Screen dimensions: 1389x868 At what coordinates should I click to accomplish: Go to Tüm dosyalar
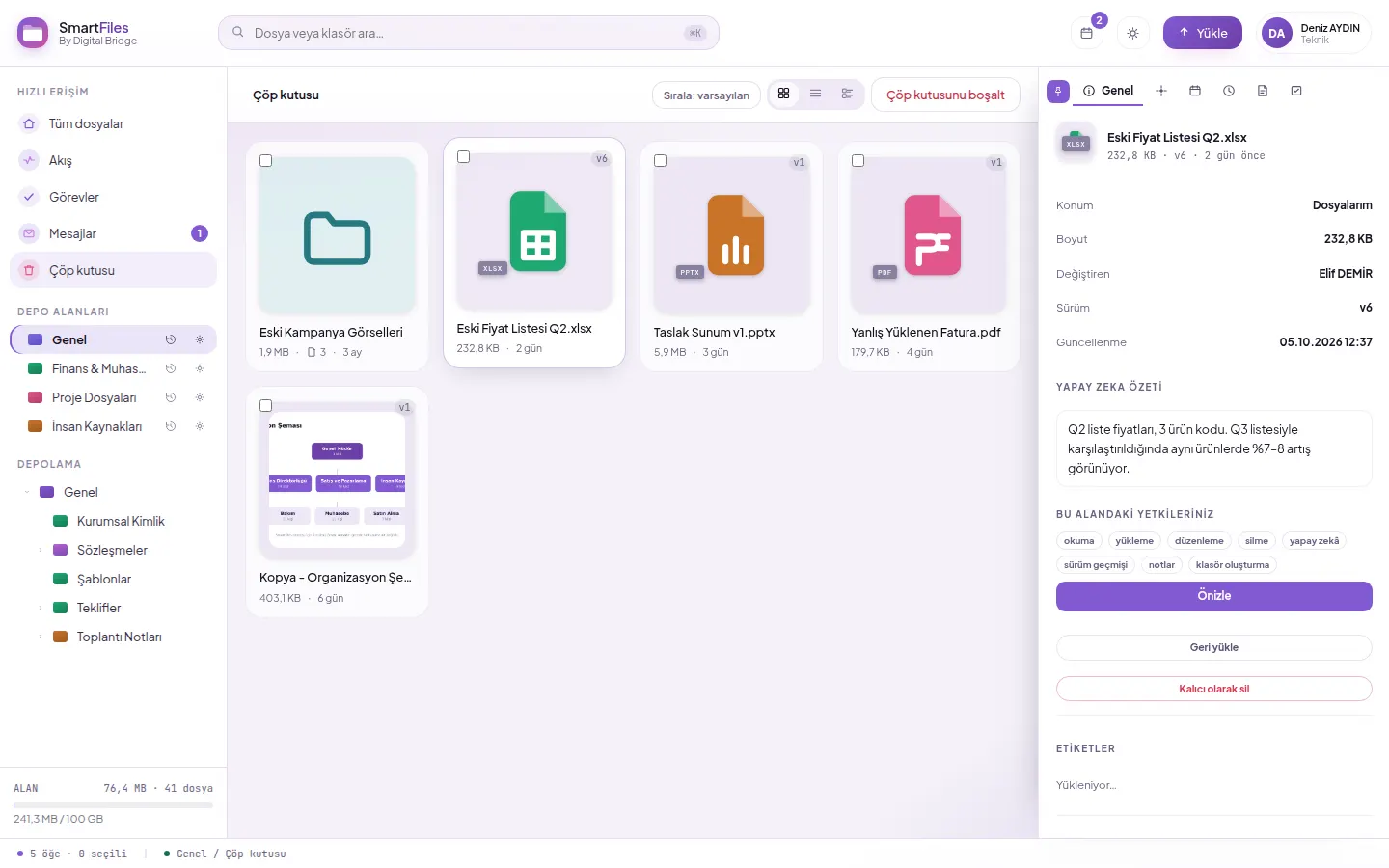pyautogui.click(x=113, y=123)
